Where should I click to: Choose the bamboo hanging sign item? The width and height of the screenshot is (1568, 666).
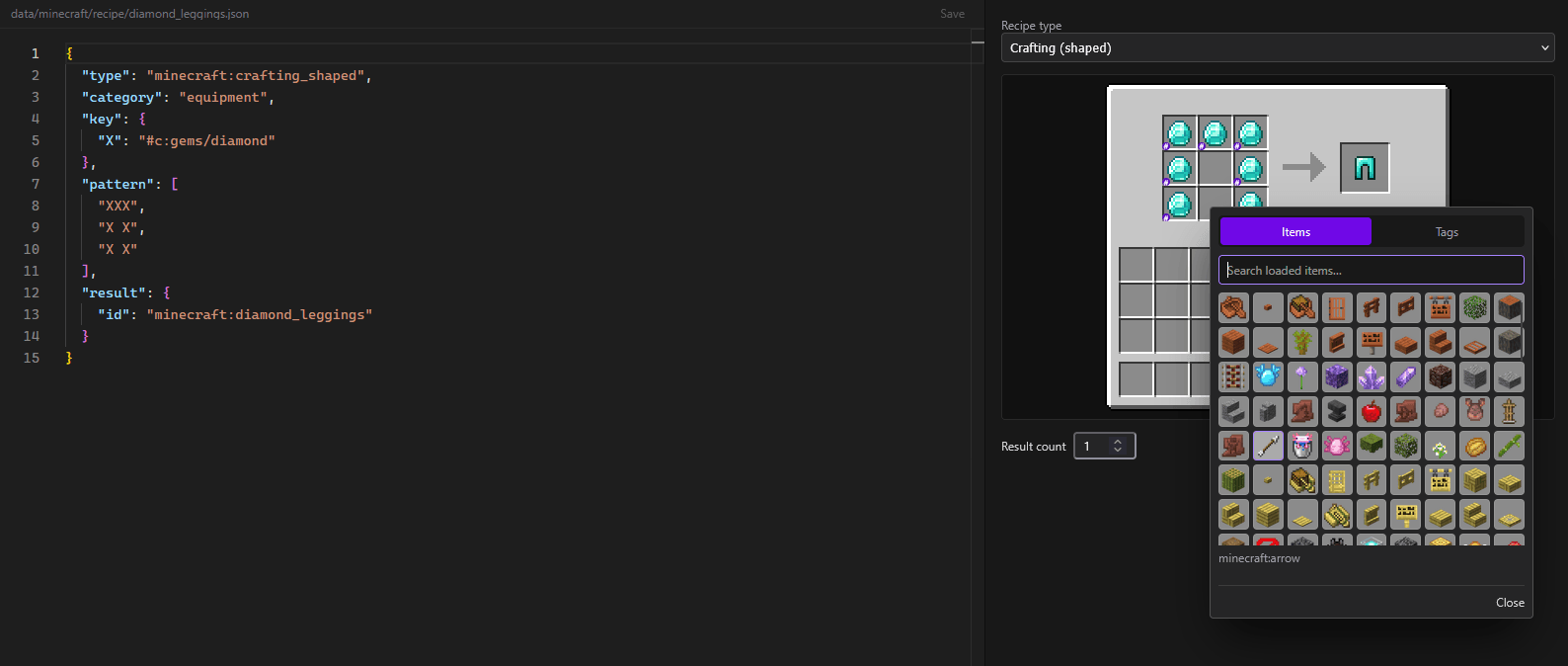tap(1441, 480)
